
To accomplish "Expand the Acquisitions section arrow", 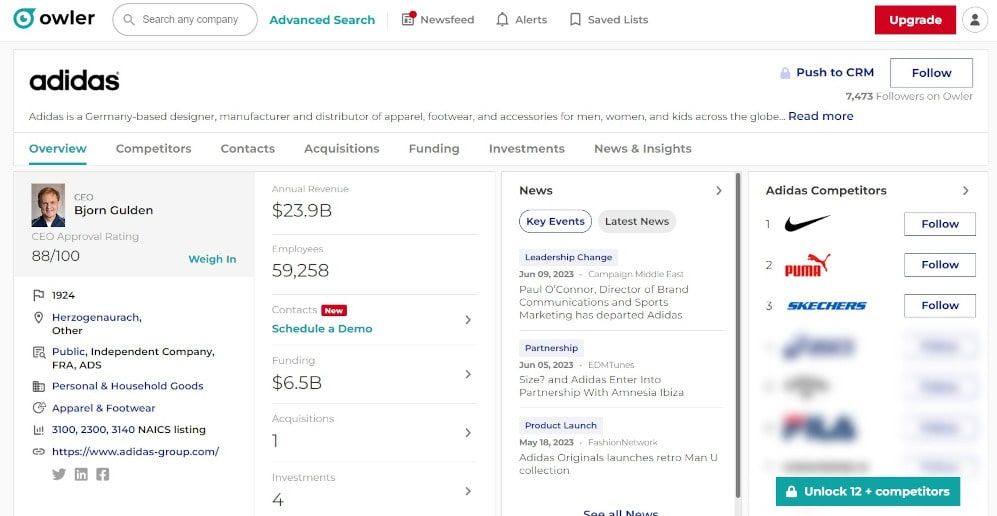I will tap(468, 433).
